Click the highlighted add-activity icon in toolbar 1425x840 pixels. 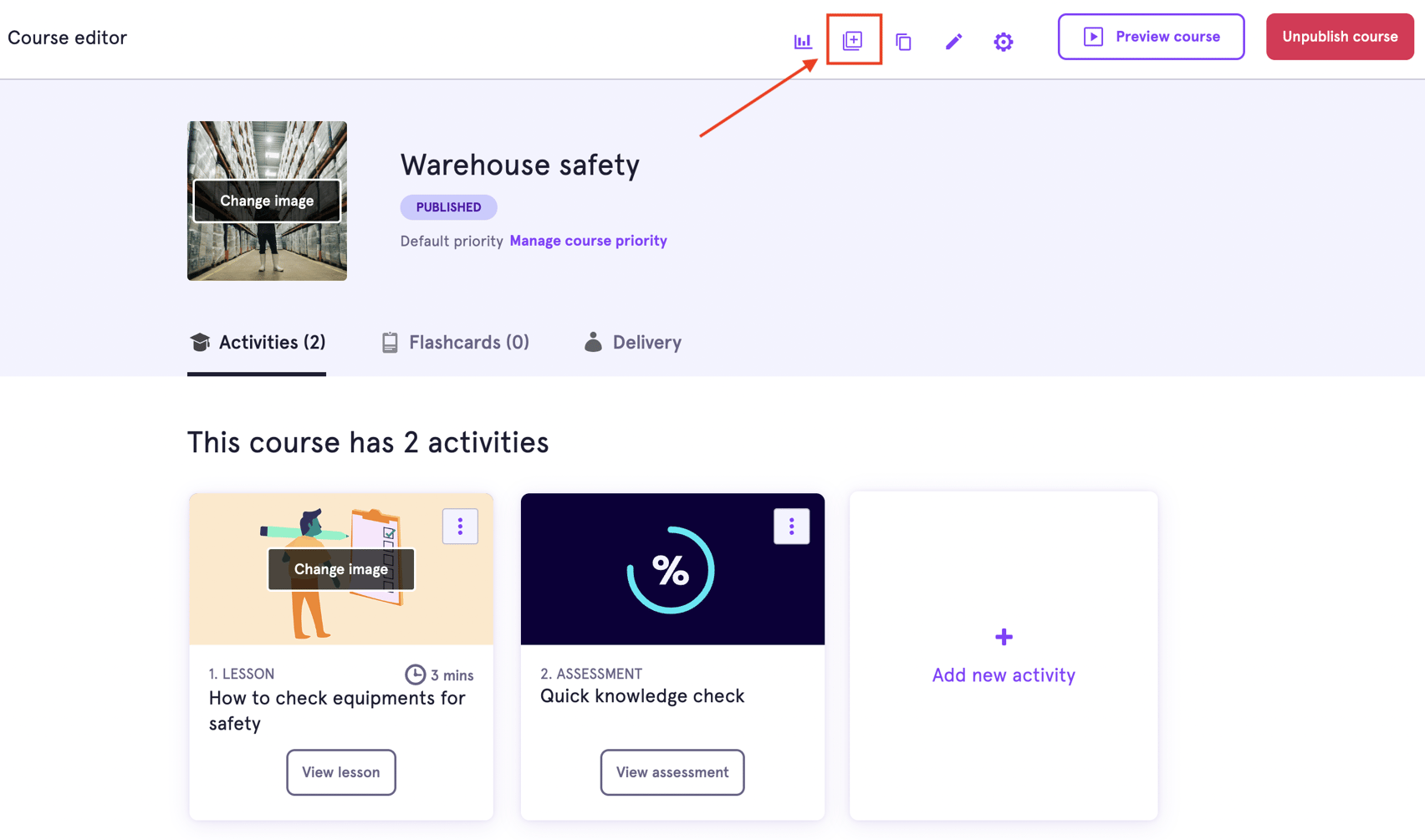pyautogui.click(x=854, y=40)
